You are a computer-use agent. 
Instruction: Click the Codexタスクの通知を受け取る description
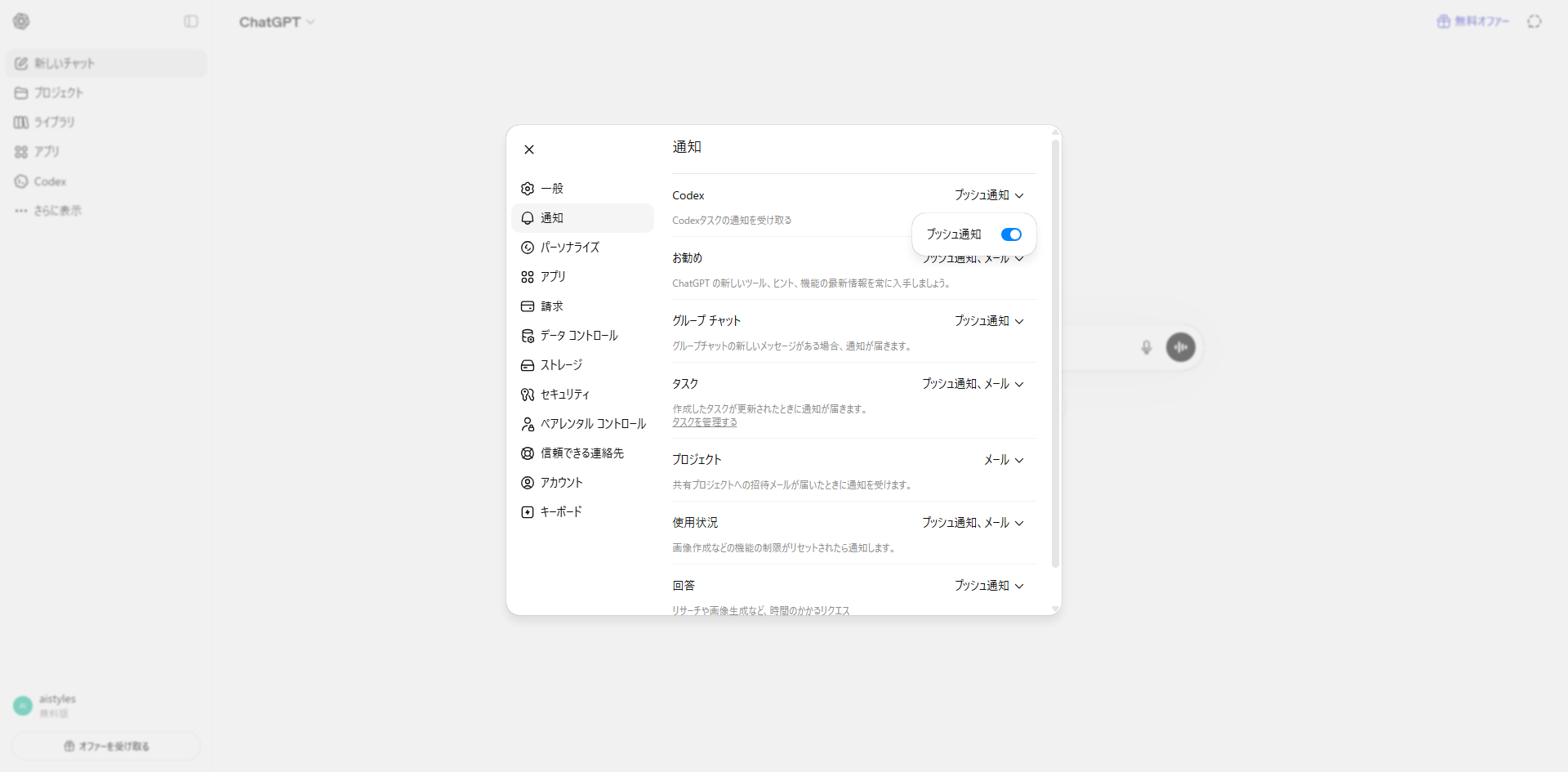(732, 221)
